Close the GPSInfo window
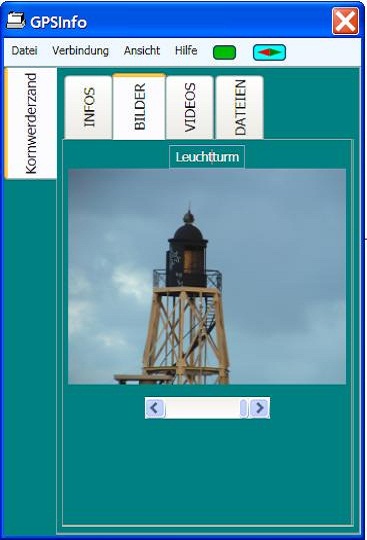Screen dimensions: 367x540 (345, 21)
